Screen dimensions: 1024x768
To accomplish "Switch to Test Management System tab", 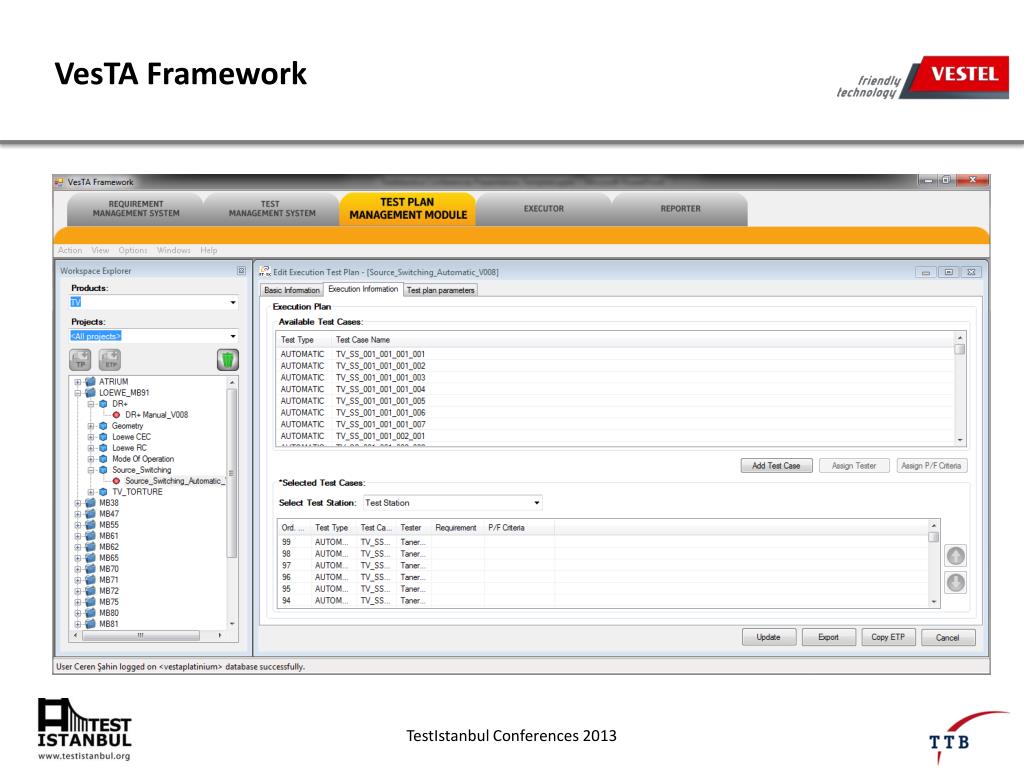I will click(272, 209).
